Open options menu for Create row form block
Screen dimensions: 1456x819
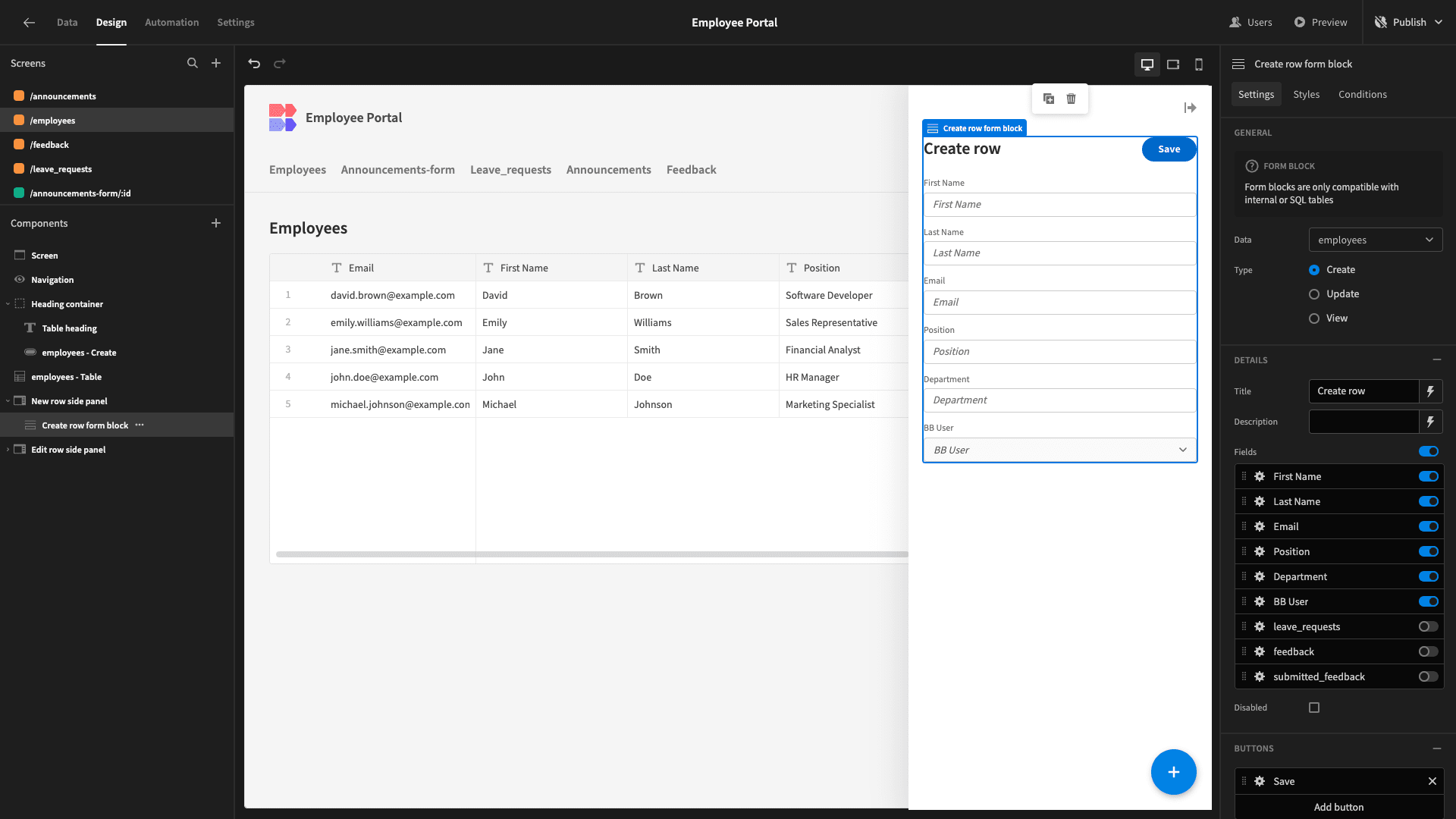(140, 425)
